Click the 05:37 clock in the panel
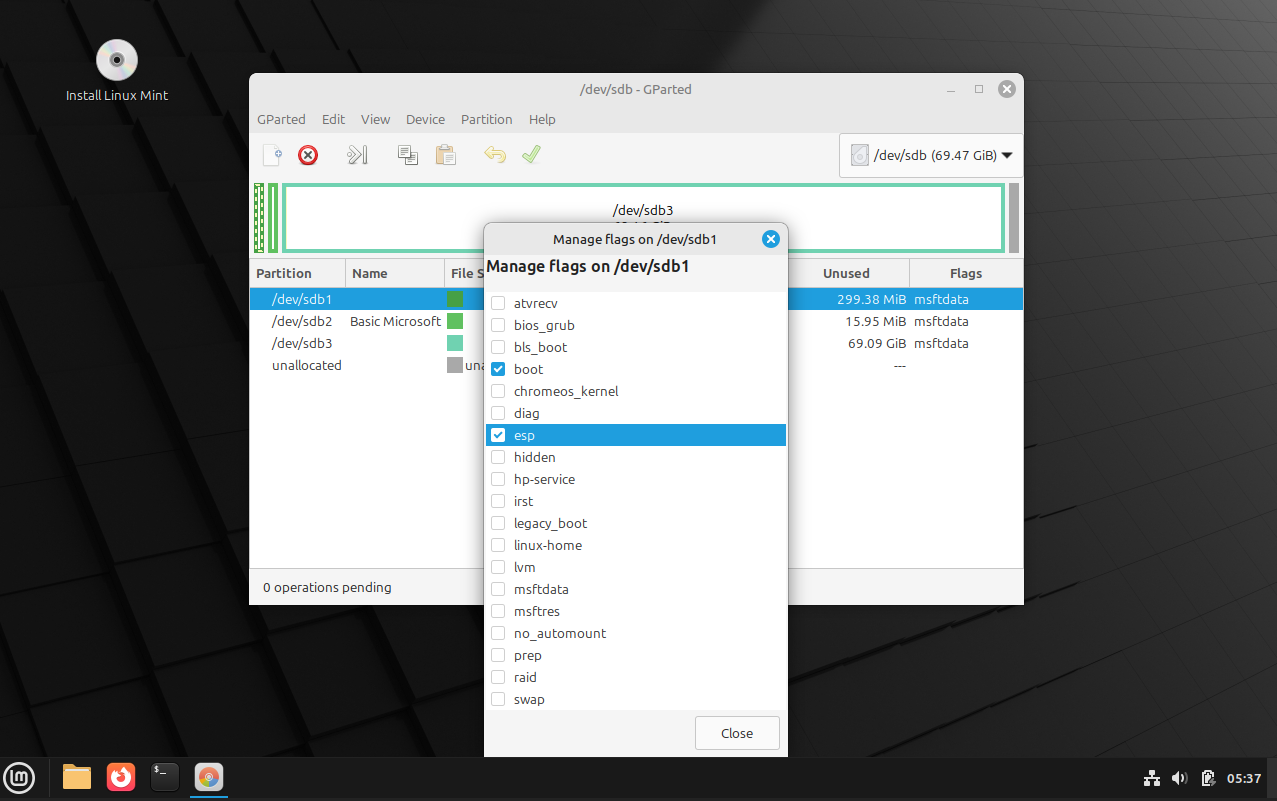Viewport: 1277px width, 801px height. pyautogui.click(x=1244, y=778)
